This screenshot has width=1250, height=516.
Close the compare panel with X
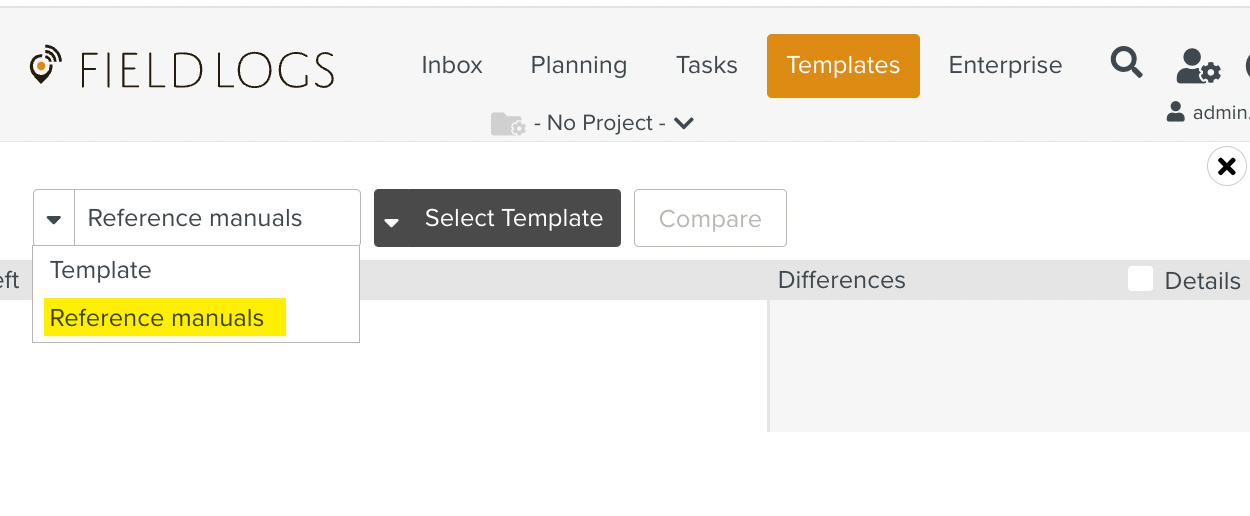[1226, 166]
